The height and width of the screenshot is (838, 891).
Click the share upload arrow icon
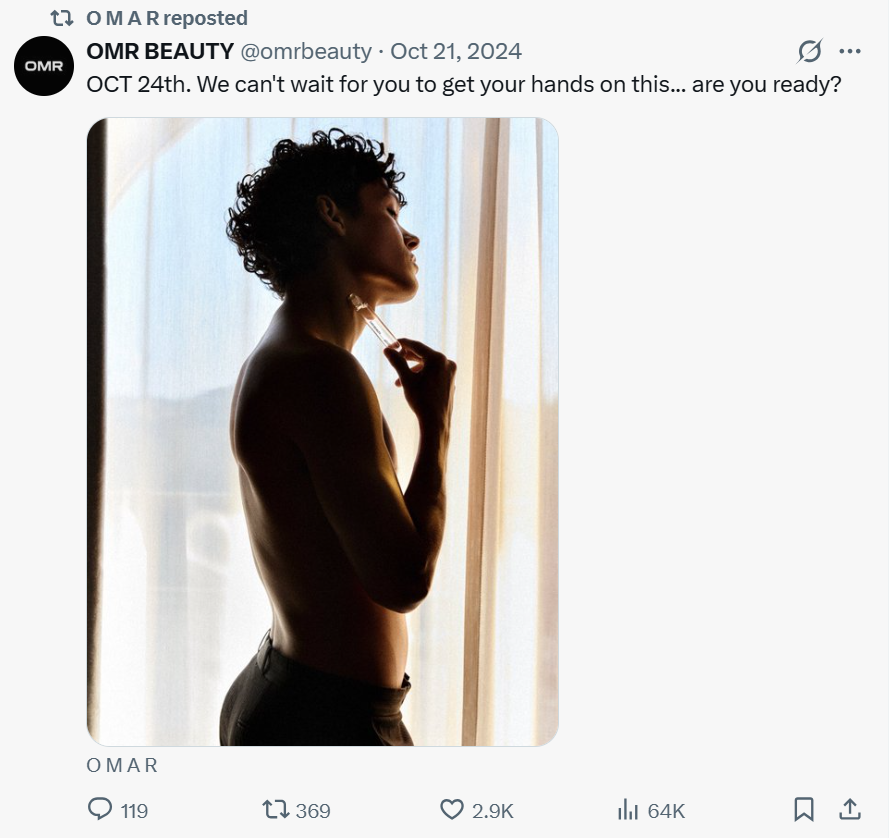[x=850, y=809]
